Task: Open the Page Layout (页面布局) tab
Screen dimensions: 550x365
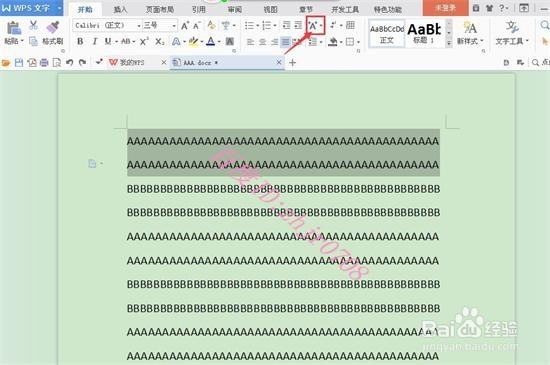Action: 160,9
